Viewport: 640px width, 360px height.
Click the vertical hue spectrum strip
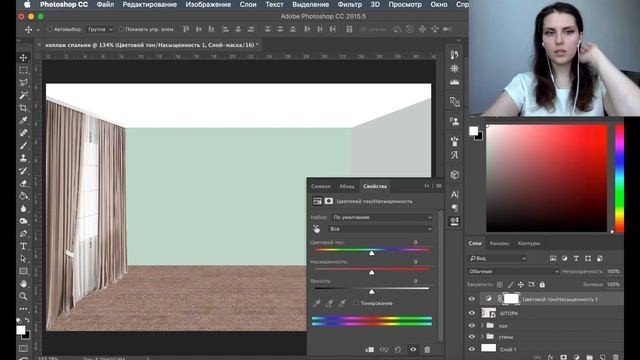tap(620, 178)
